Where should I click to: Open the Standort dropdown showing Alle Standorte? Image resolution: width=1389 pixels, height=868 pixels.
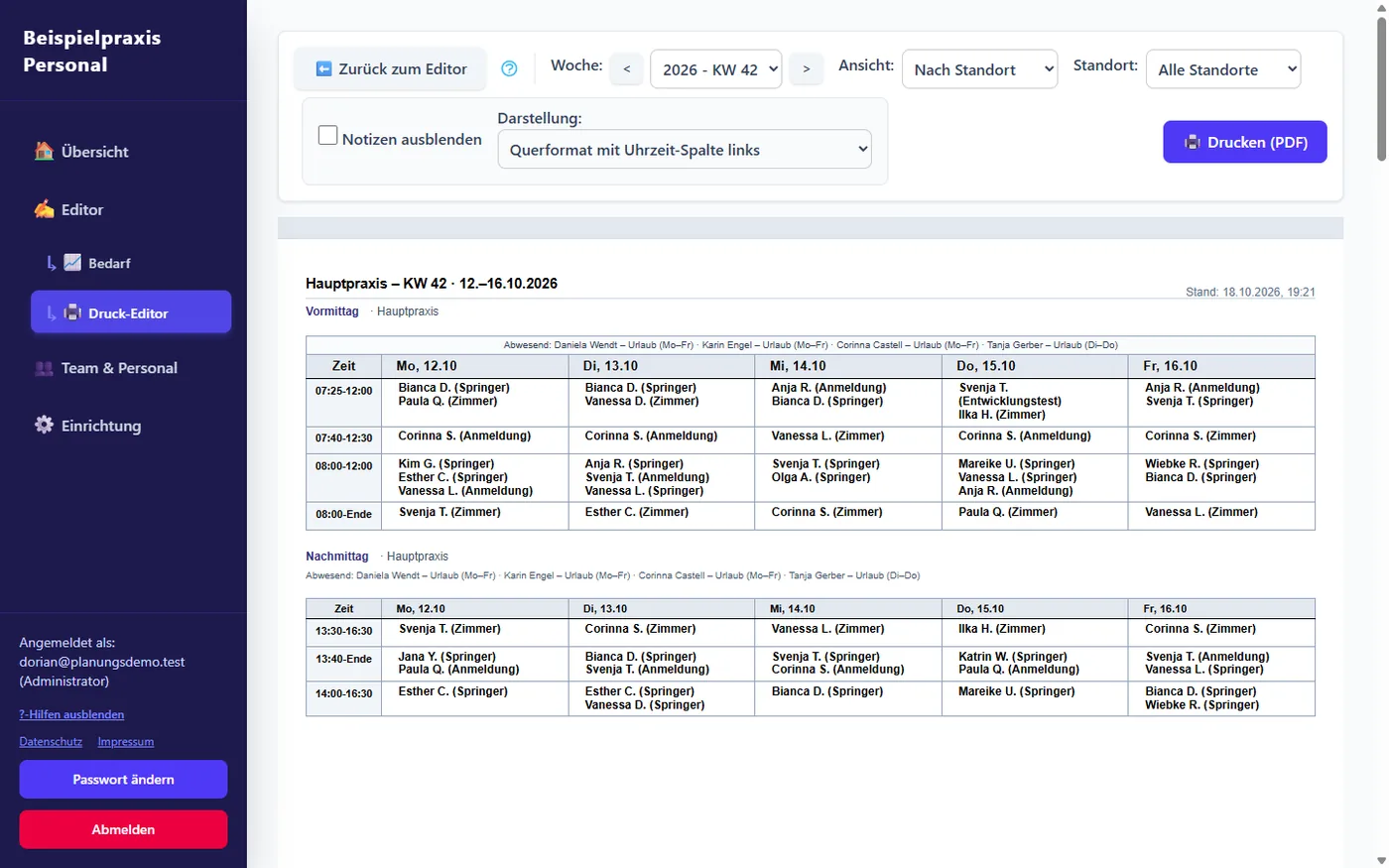pos(1222,69)
